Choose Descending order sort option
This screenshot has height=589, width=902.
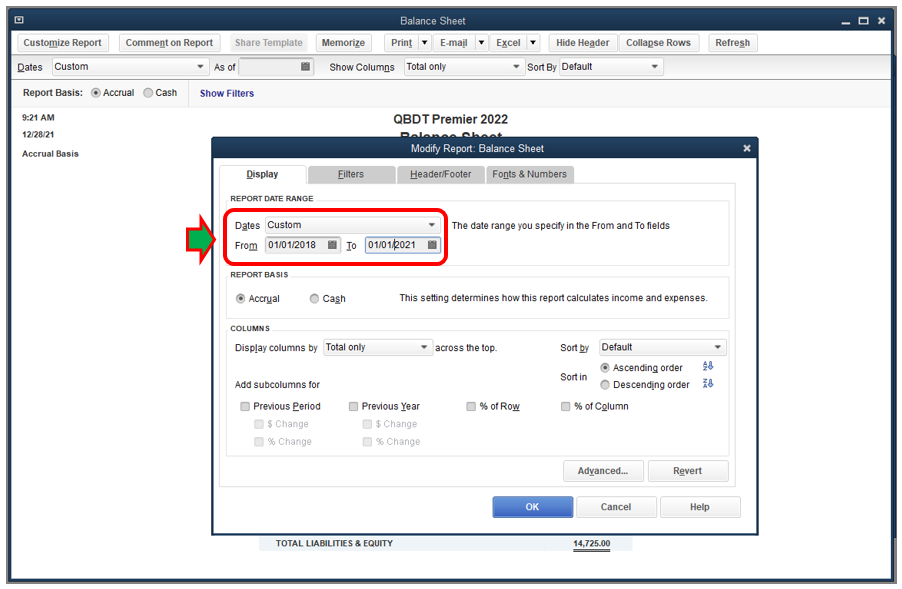pos(605,385)
